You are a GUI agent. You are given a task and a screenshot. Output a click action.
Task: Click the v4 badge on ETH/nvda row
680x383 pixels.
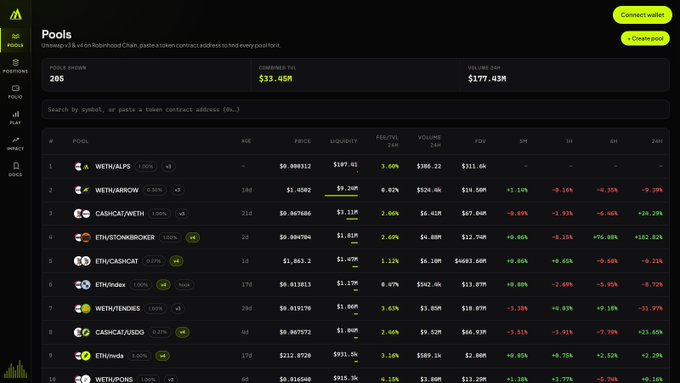pos(163,356)
